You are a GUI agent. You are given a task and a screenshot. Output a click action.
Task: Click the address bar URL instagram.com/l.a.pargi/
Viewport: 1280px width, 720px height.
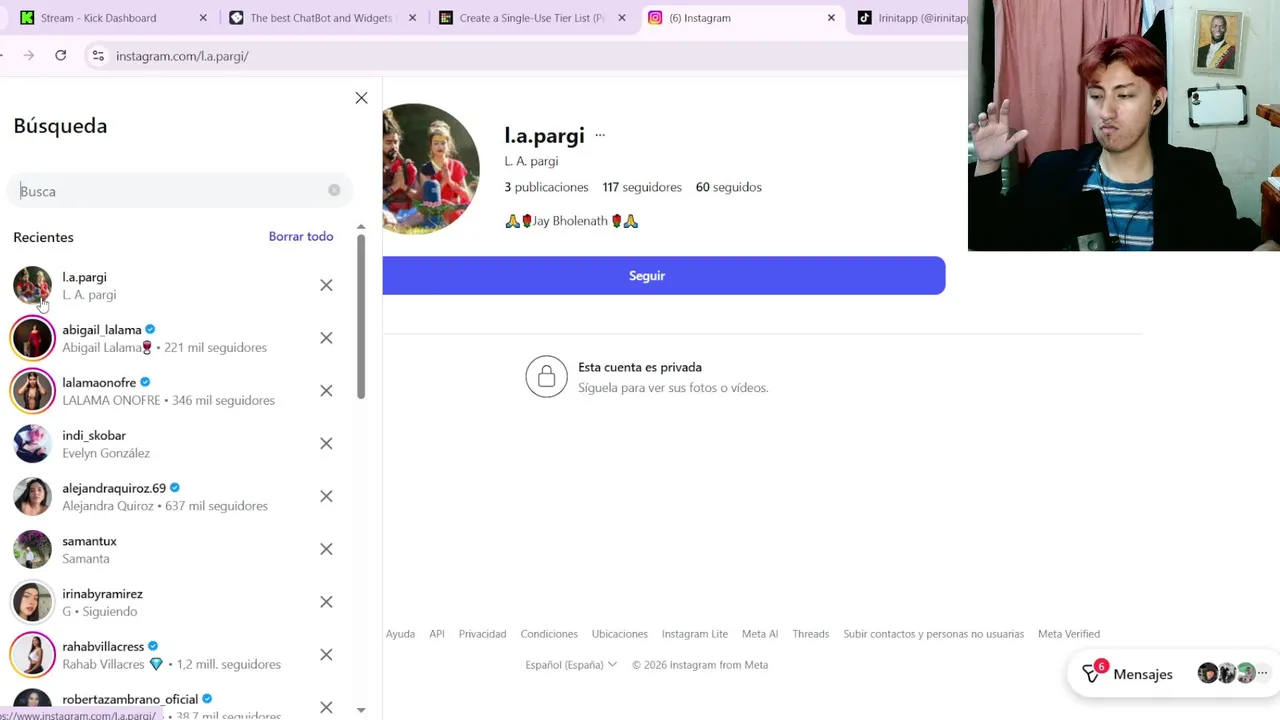tap(182, 56)
